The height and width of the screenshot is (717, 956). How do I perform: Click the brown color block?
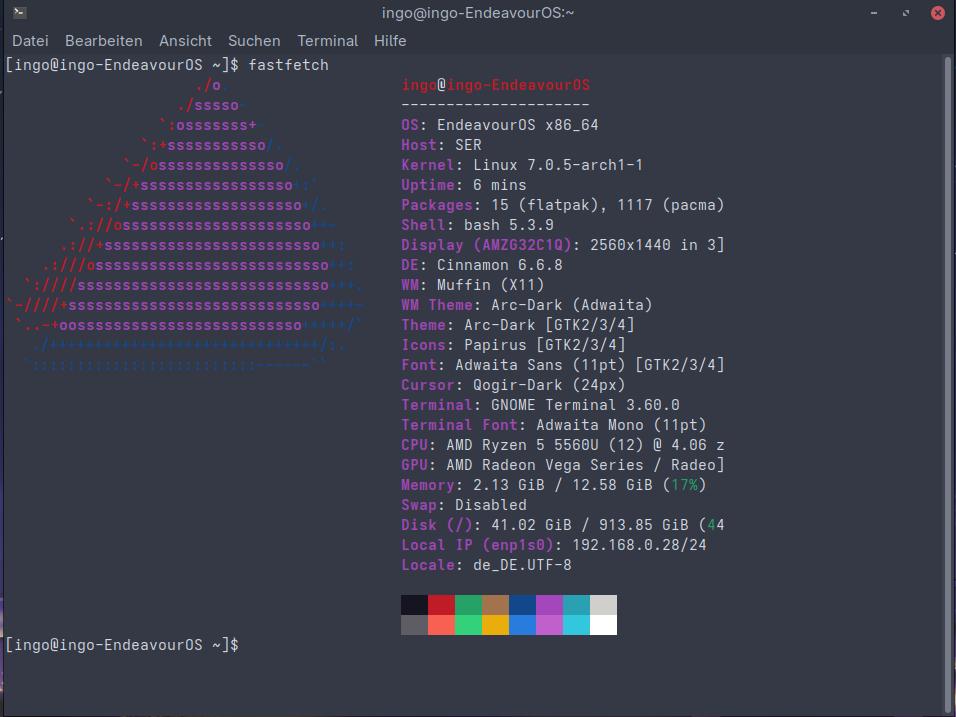(496, 605)
